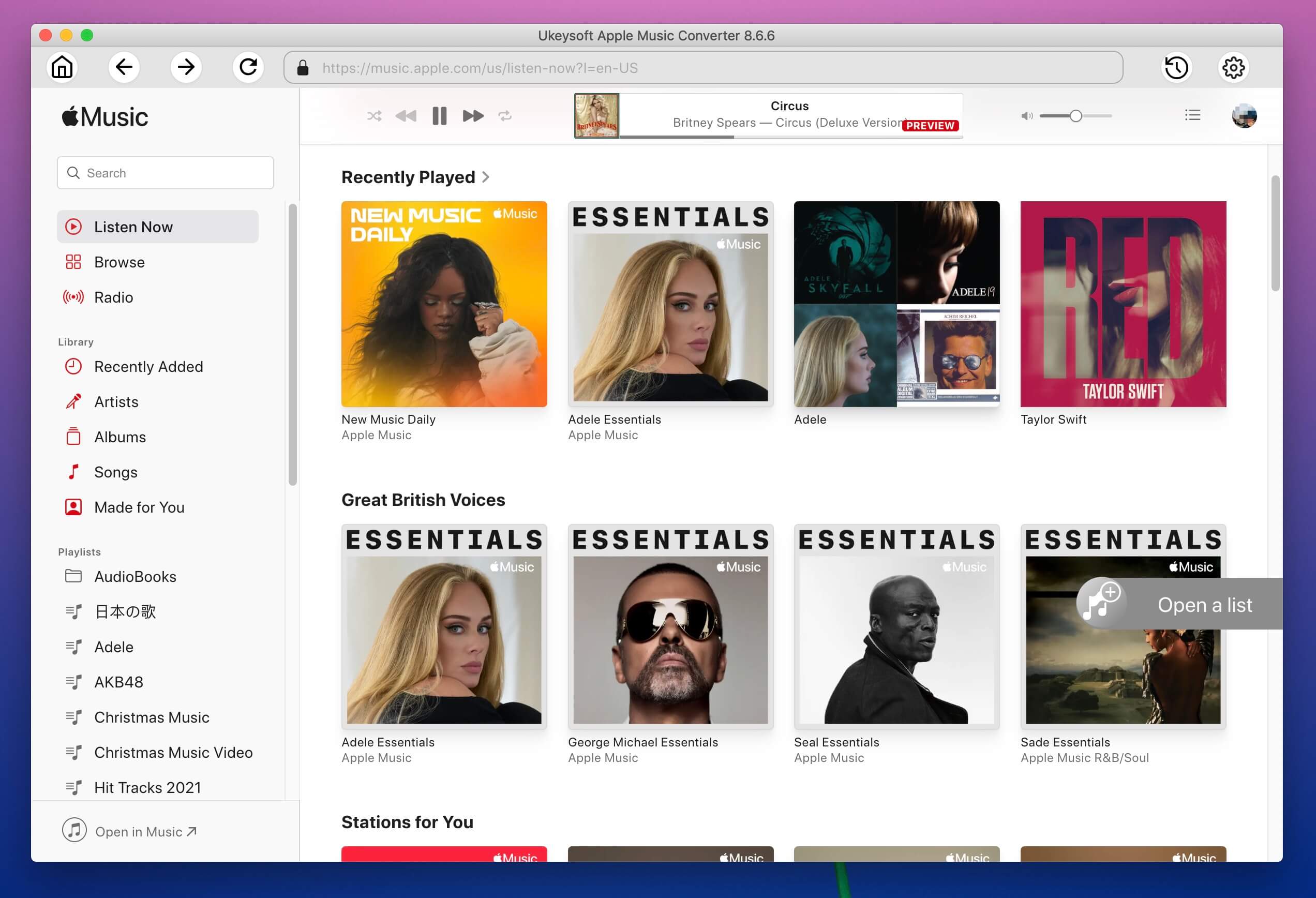Skip to next track

click(473, 116)
